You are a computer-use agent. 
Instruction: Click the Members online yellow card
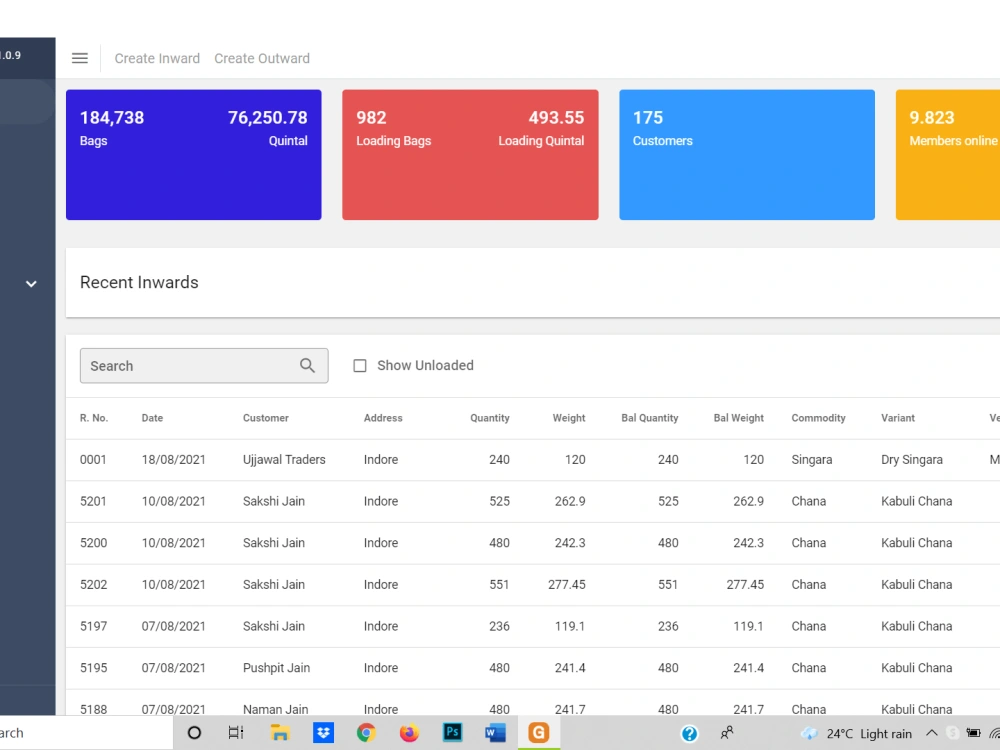(948, 155)
